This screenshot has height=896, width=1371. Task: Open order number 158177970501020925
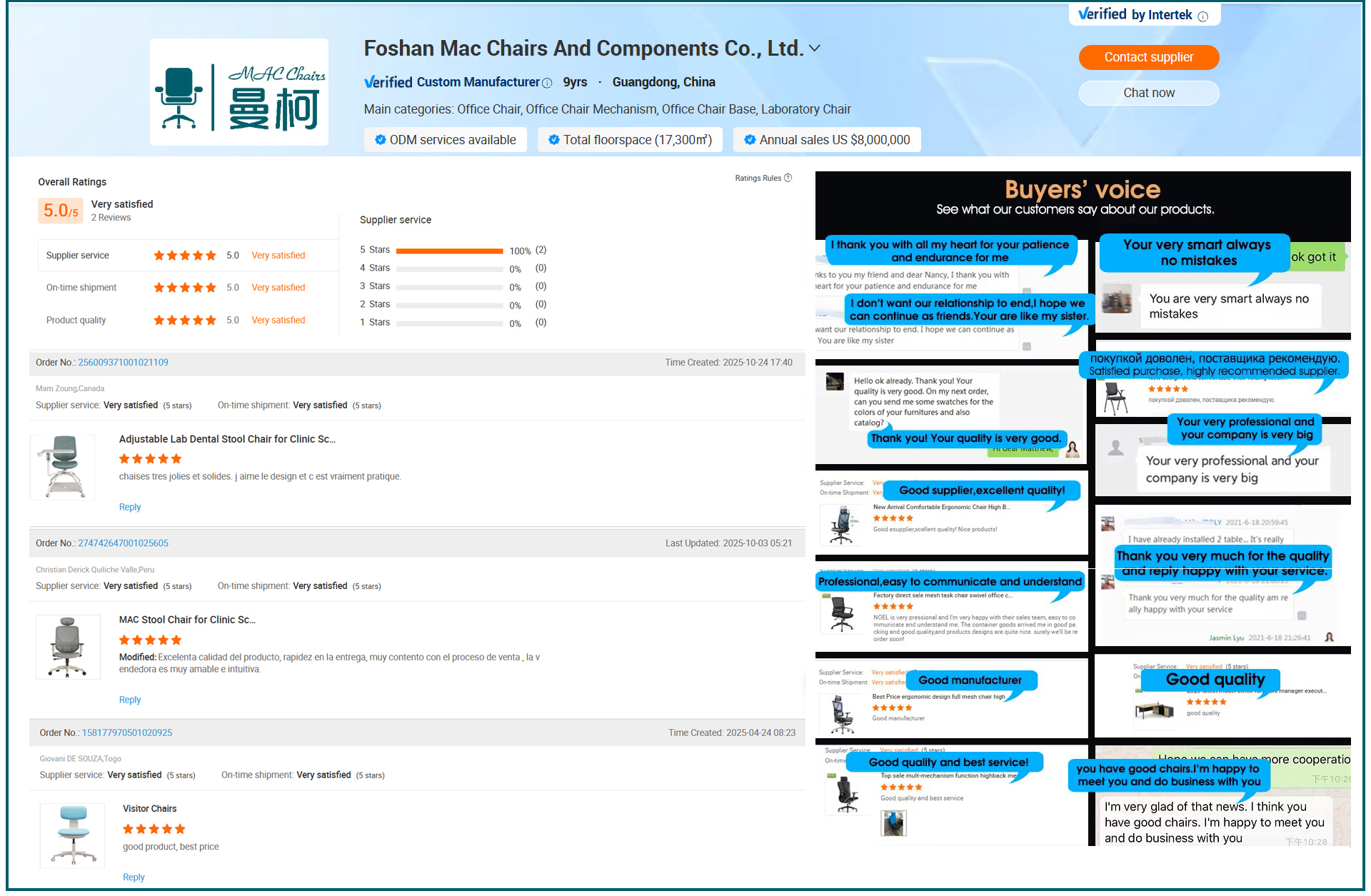[x=127, y=733]
